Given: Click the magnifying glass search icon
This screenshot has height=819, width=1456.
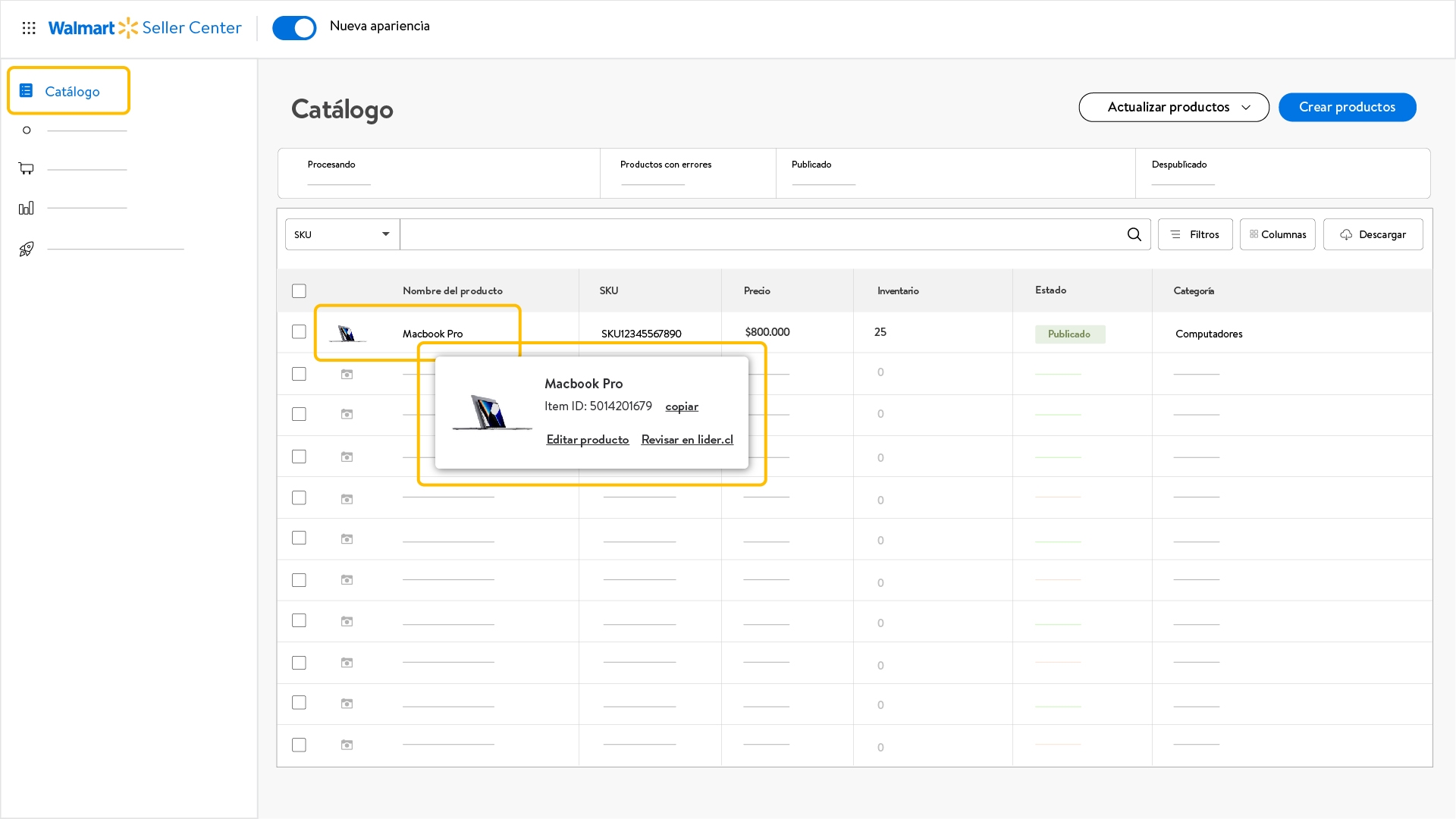Looking at the screenshot, I should 1134,234.
